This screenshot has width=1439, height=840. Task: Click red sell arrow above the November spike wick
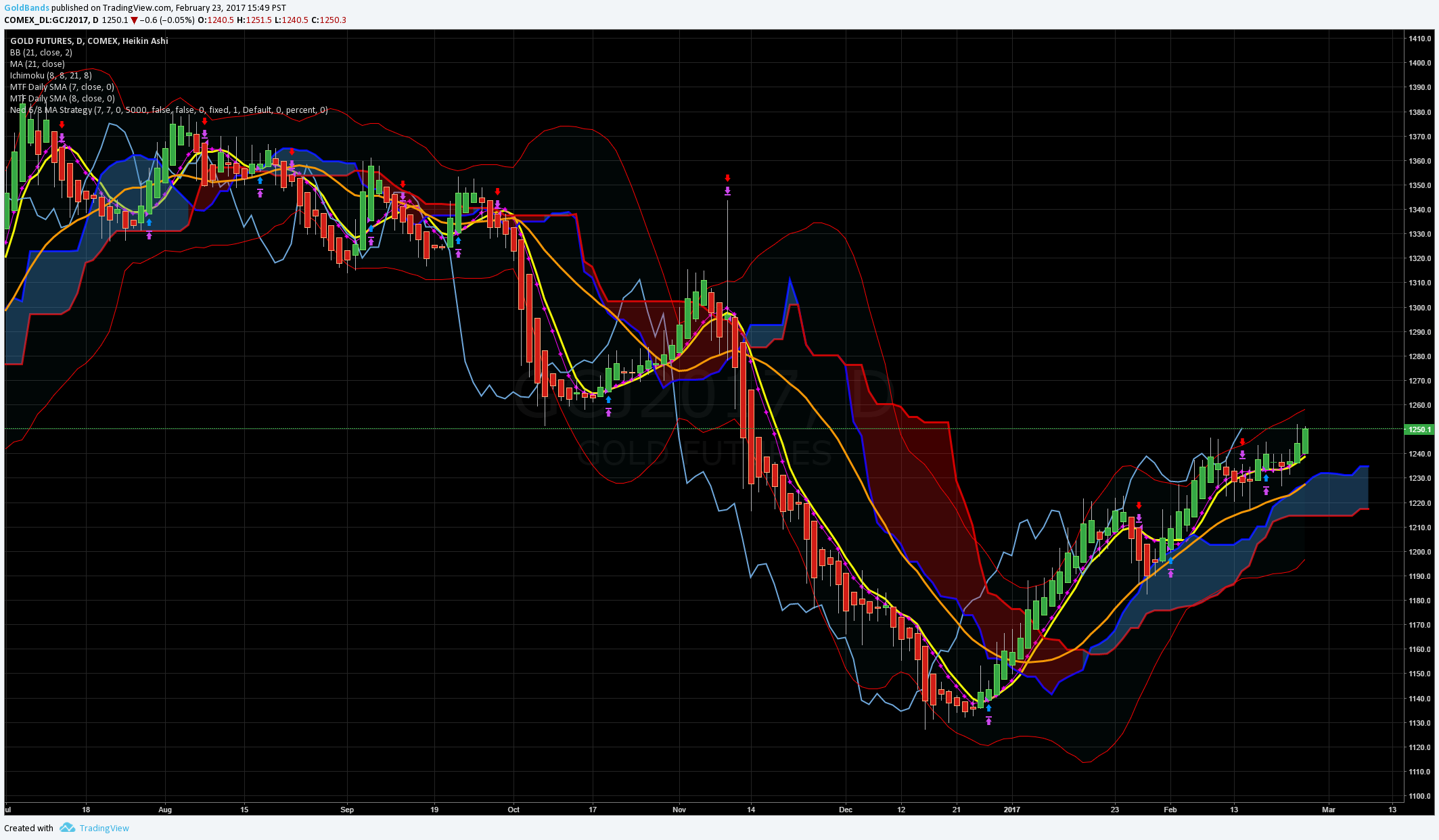click(727, 178)
